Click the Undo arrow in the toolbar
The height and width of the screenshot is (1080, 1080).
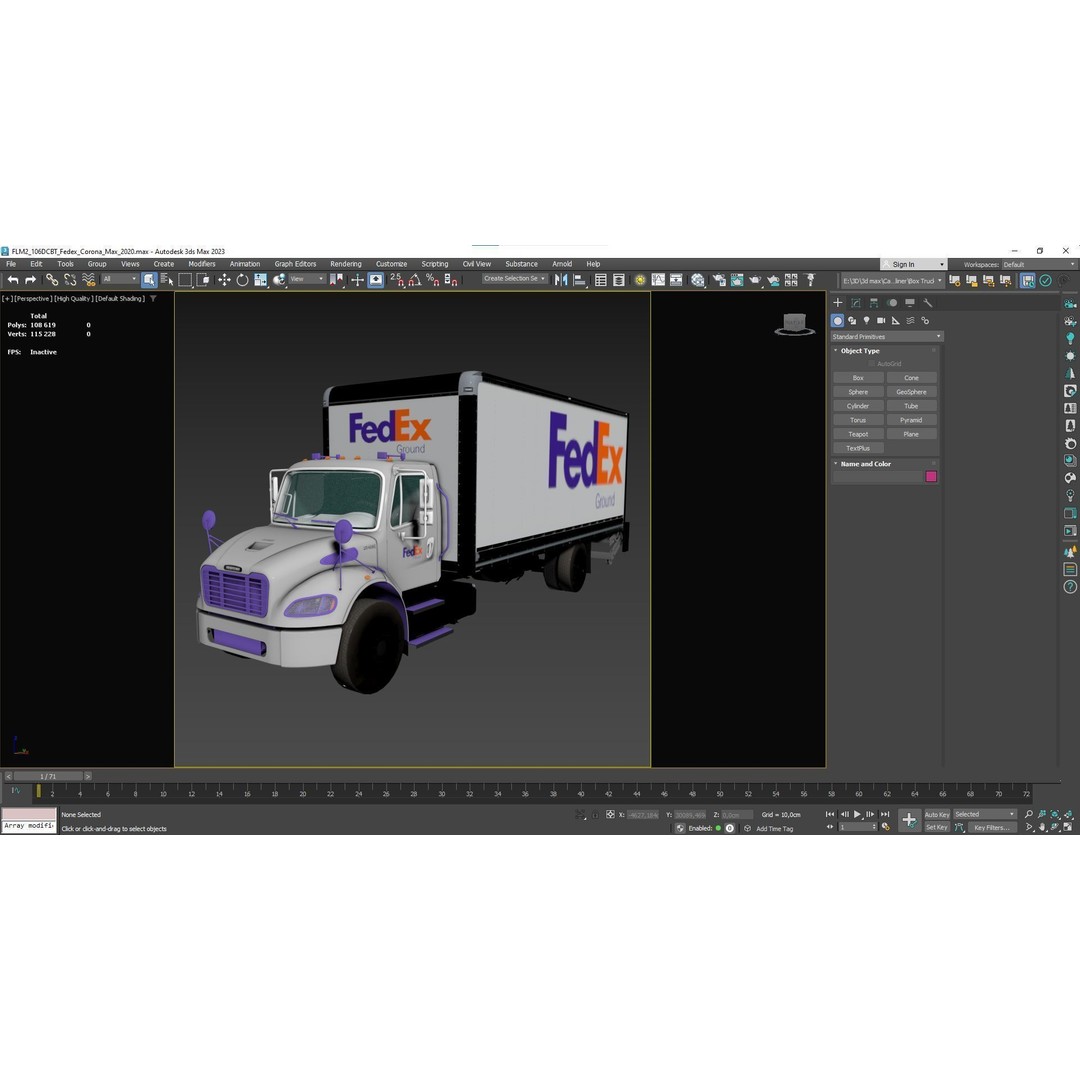(13, 280)
